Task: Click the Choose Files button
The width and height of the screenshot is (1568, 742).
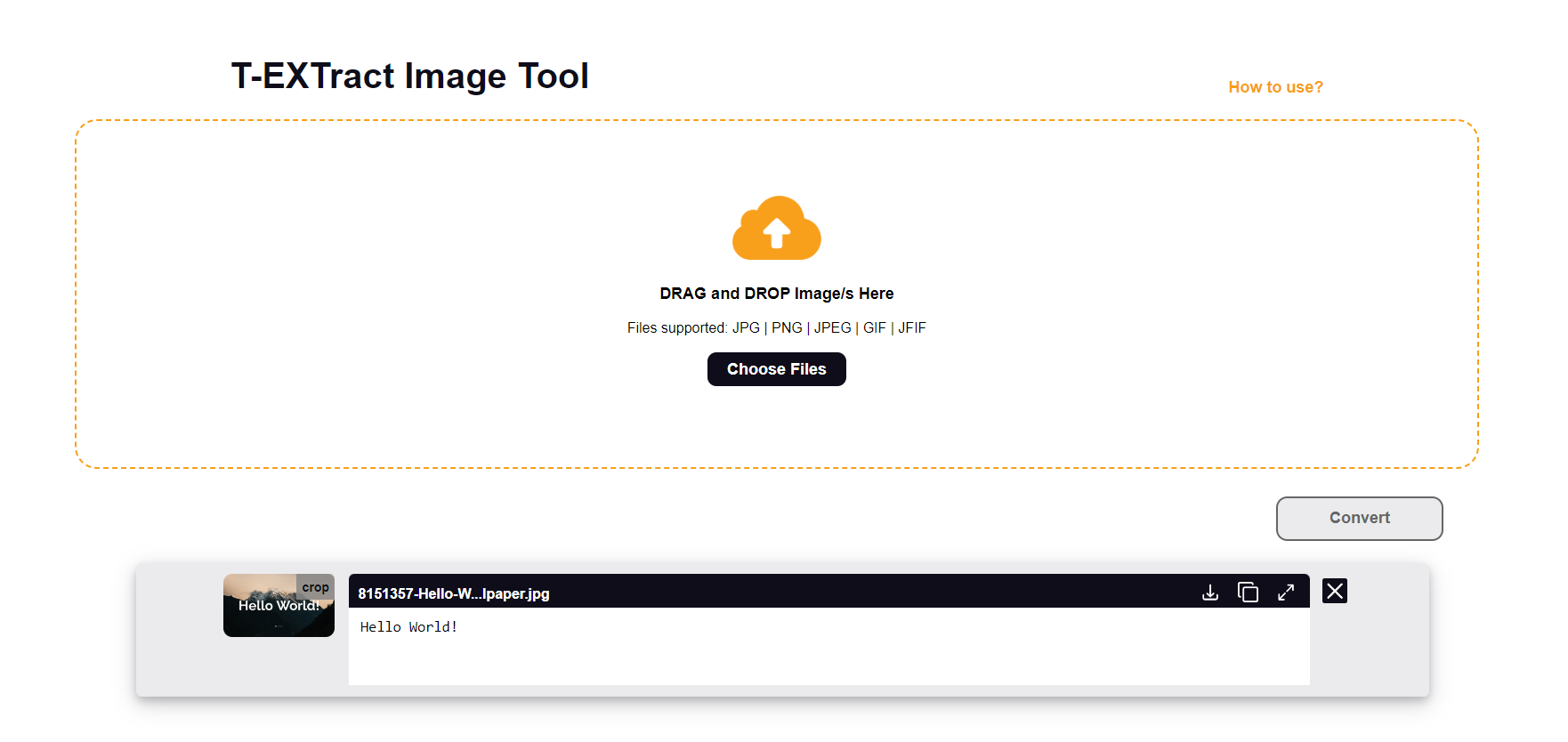Action: point(777,369)
